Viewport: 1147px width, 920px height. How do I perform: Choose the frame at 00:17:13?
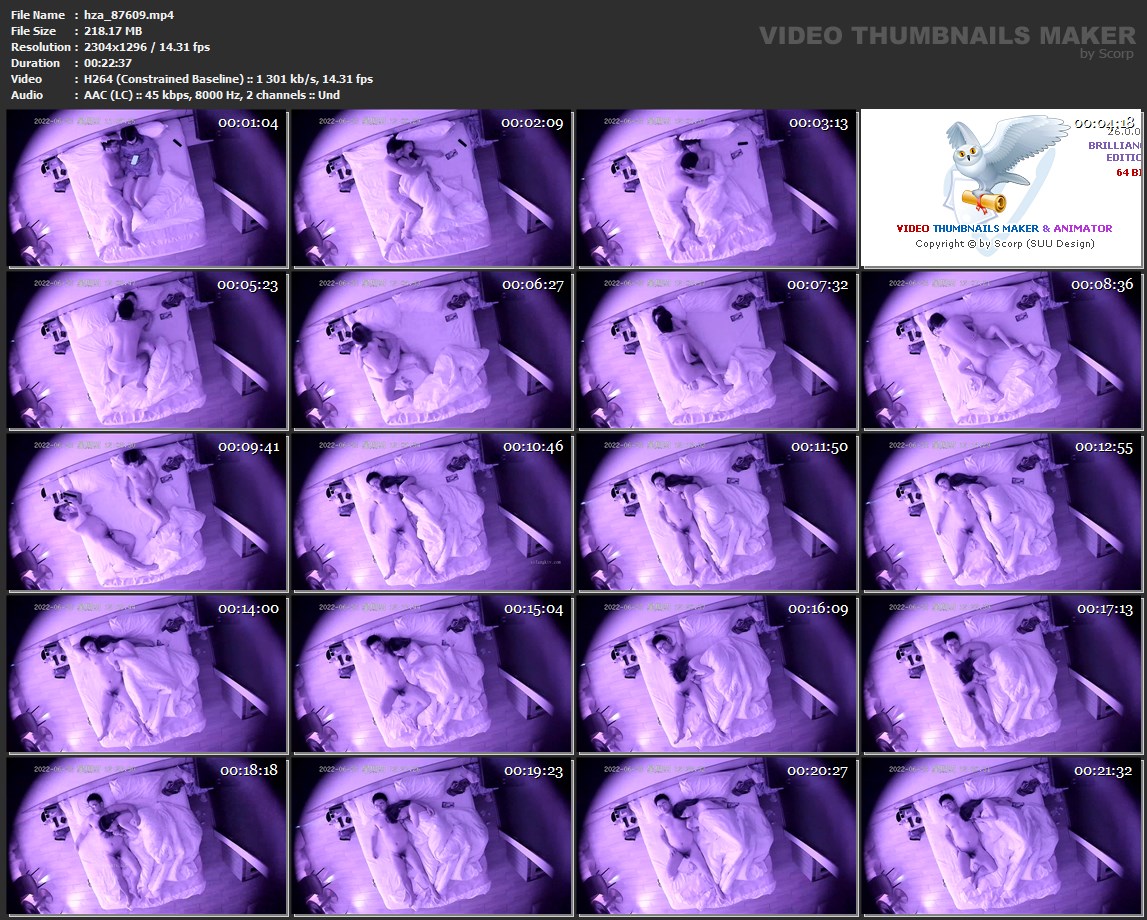[1002, 674]
